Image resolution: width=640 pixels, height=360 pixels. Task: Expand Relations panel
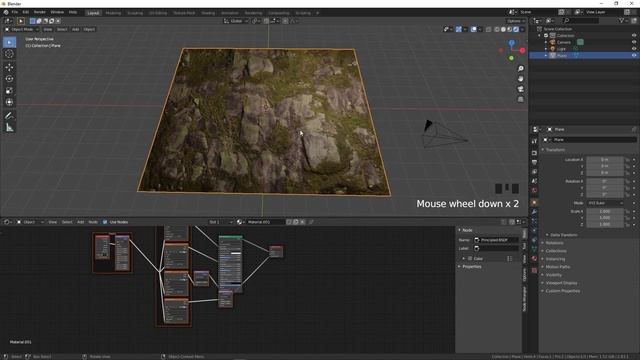pyautogui.click(x=554, y=243)
